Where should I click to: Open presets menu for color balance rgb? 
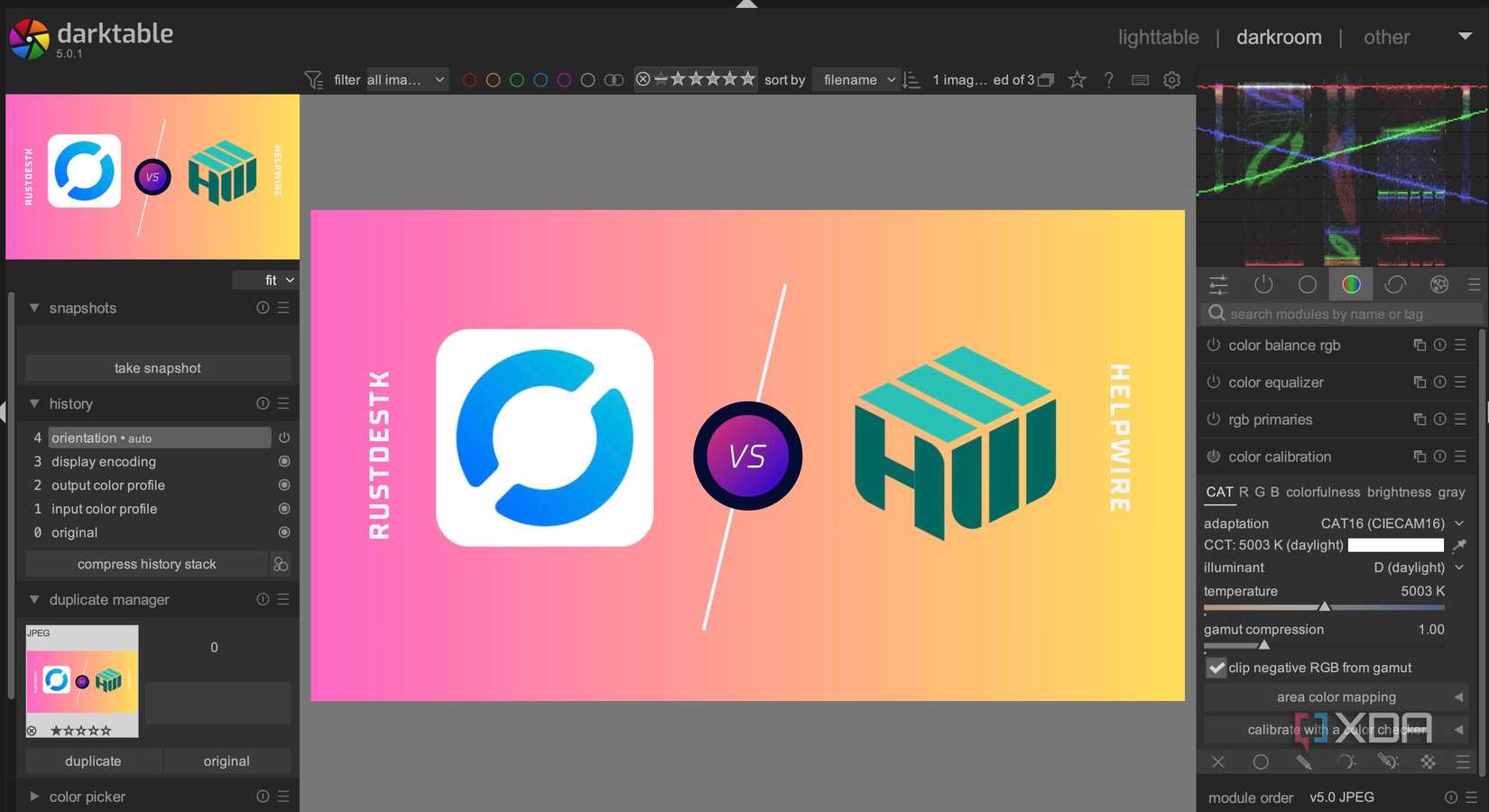pyautogui.click(x=1460, y=346)
